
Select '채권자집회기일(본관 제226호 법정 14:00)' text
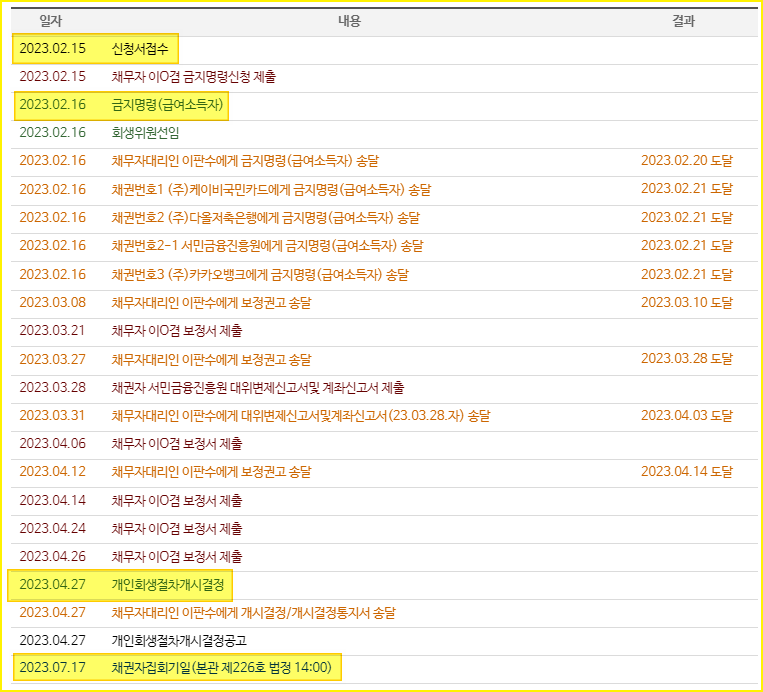221,668
